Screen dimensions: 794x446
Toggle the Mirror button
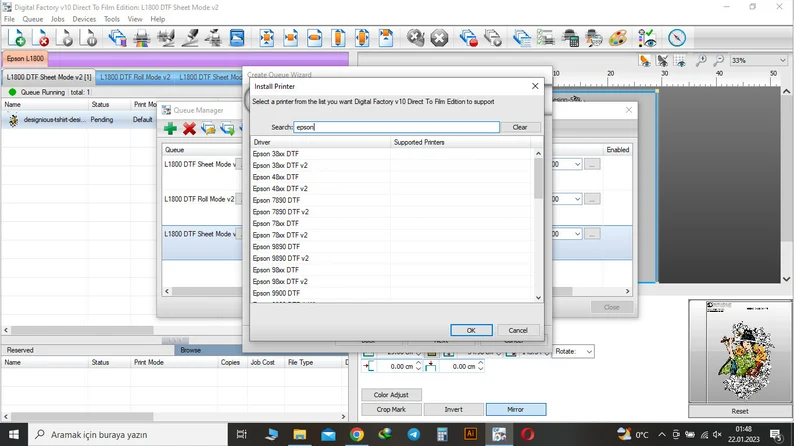[515, 409]
